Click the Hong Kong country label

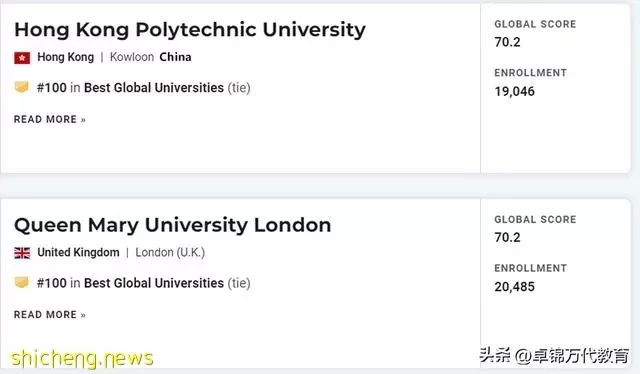click(x=66, y=57)
